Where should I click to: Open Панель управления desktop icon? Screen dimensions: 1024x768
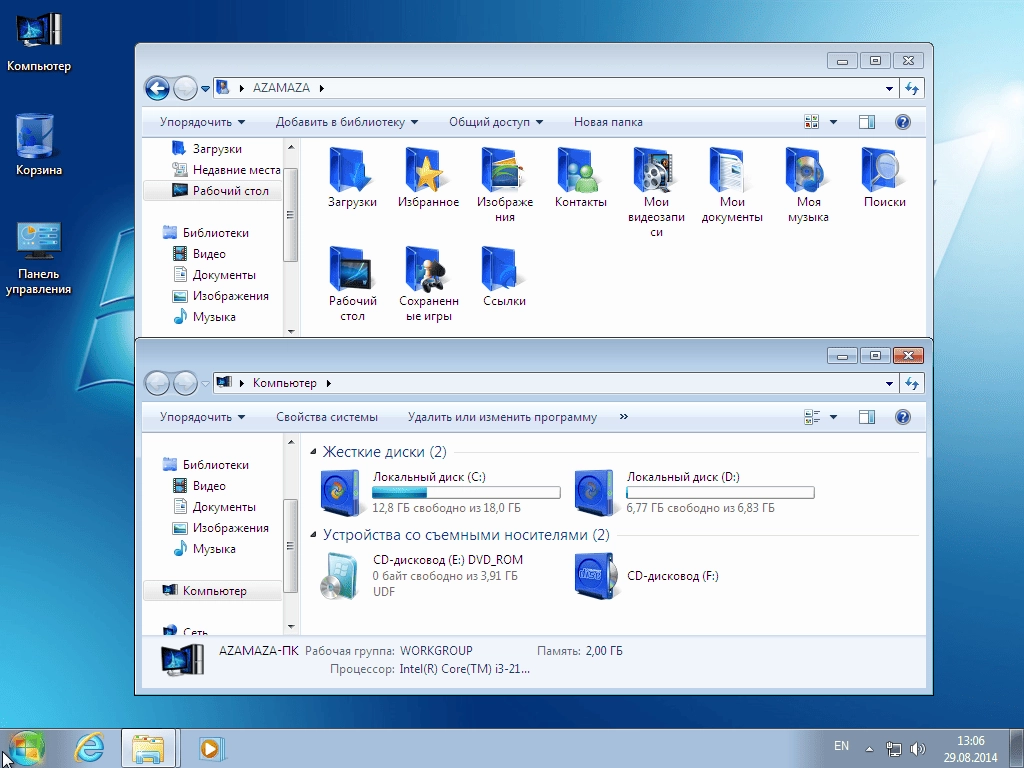pyautogui.click(x=39, y=259)
